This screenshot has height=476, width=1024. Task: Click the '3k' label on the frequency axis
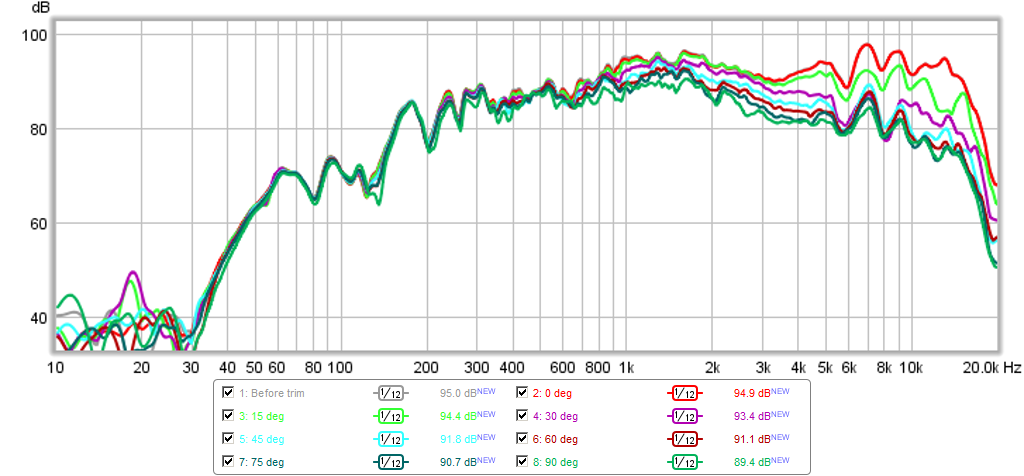(763, 368)
